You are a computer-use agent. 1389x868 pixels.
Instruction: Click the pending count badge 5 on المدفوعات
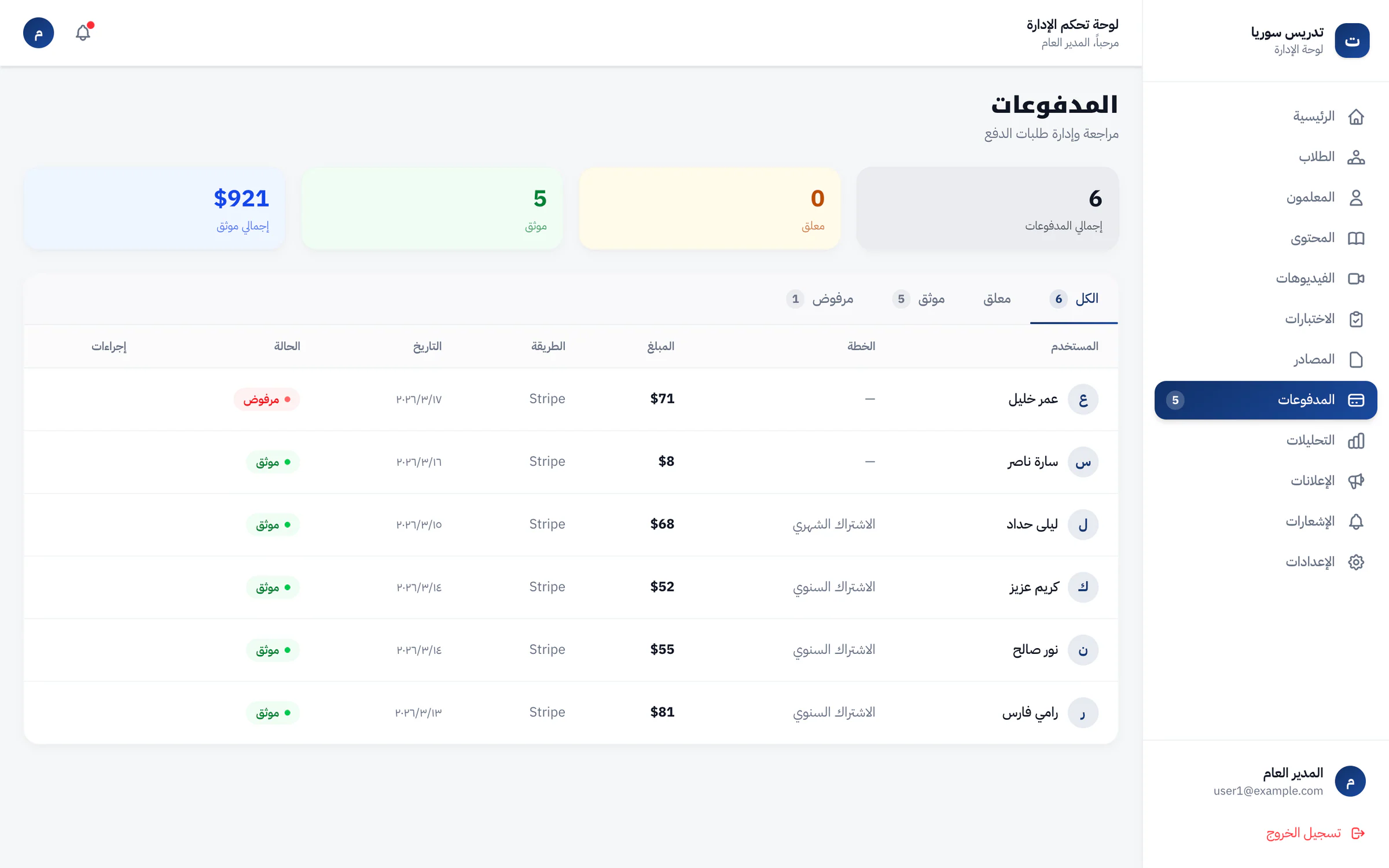(x=1175, y=400)
